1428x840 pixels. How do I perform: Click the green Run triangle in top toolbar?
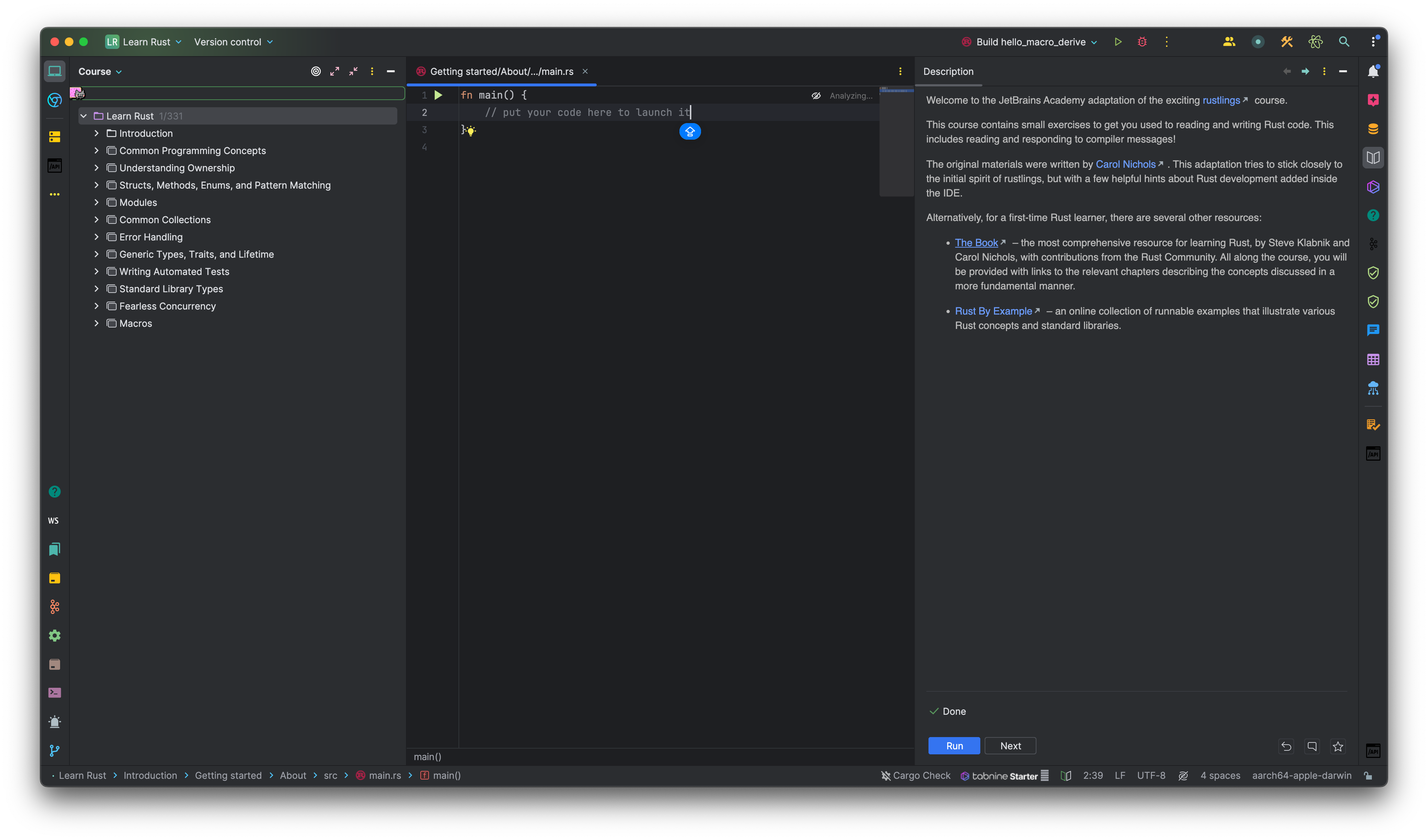(x=1117, y=42)
